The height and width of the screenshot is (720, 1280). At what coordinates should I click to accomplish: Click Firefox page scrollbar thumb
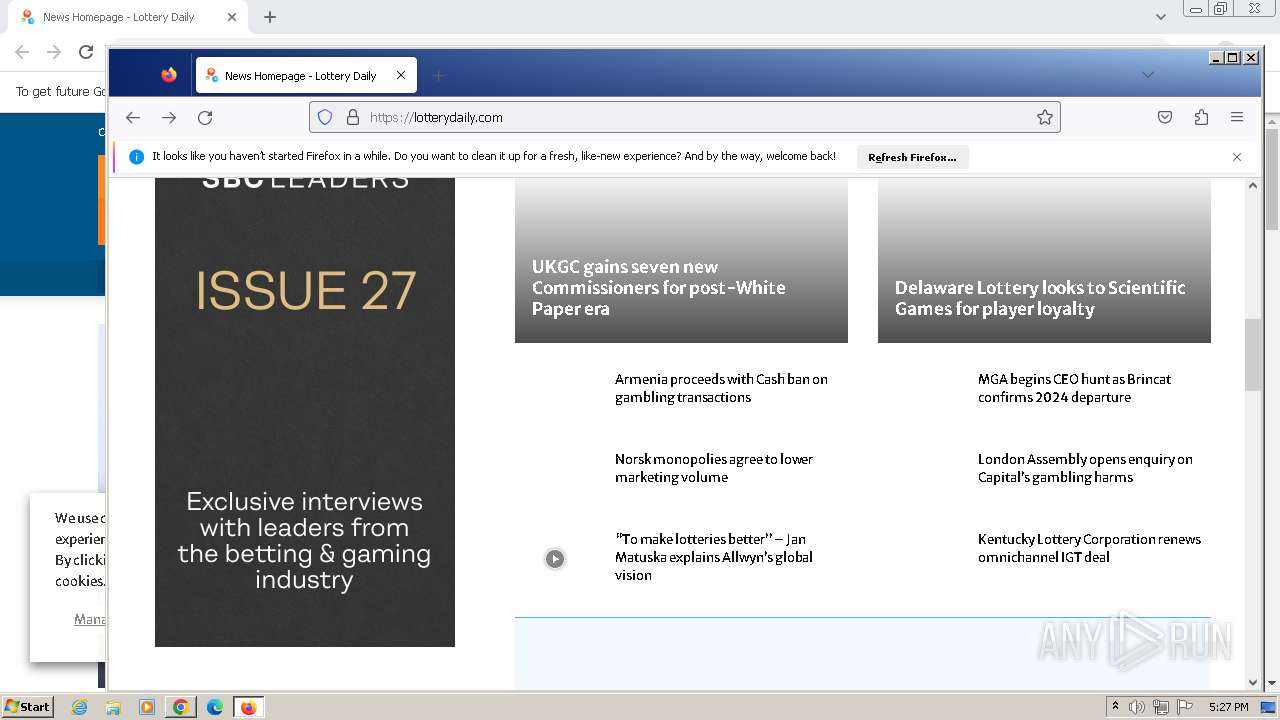tap(1253, 355)
